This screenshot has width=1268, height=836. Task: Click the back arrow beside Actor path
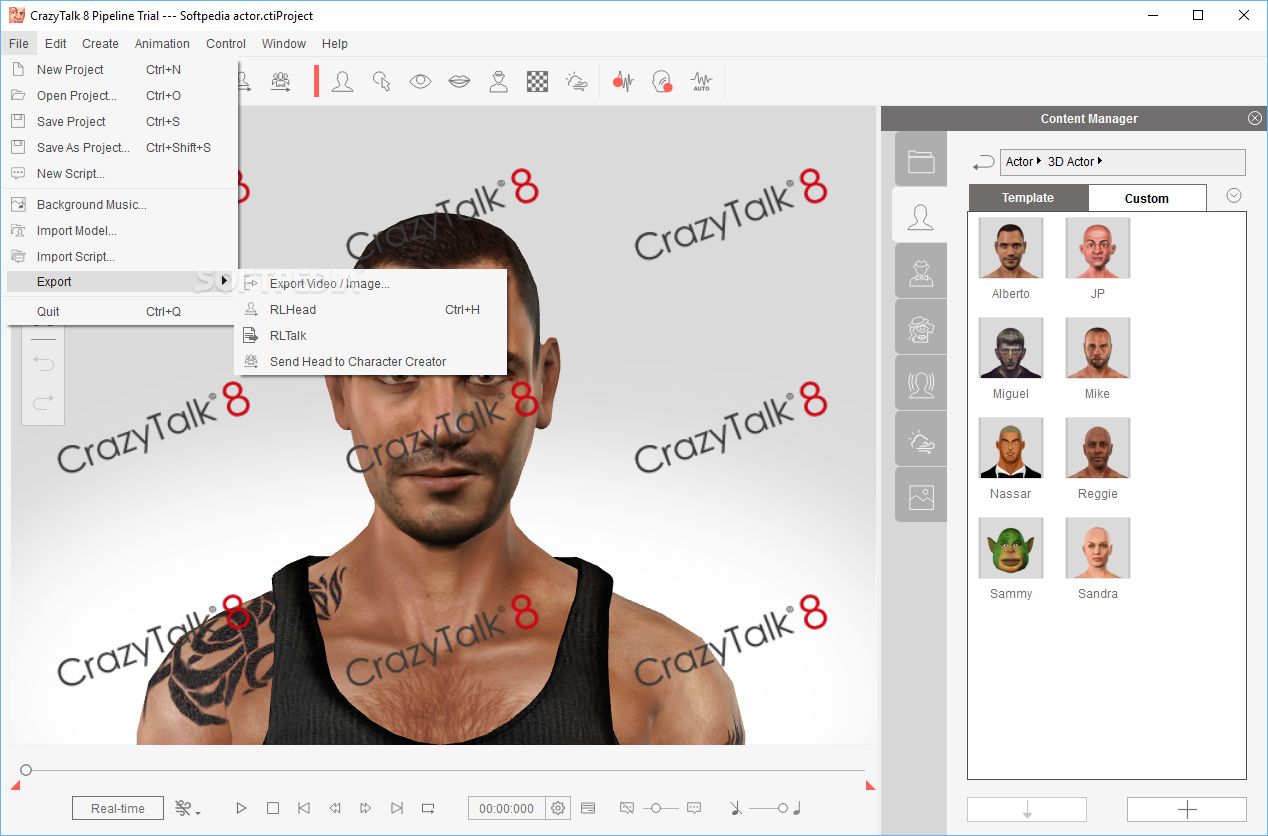(x=983, y=162)
